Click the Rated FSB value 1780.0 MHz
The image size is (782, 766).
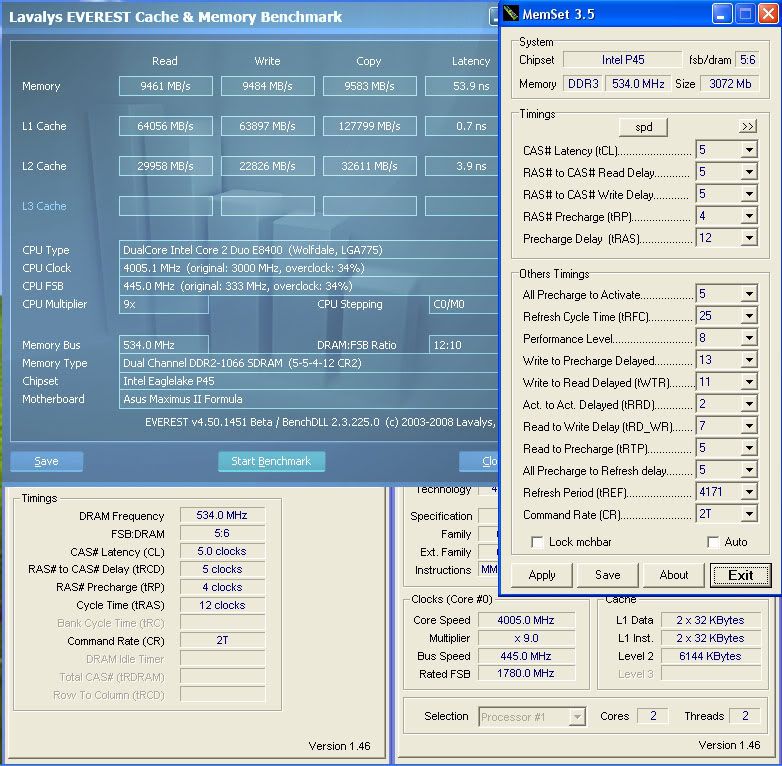(526, 673)
